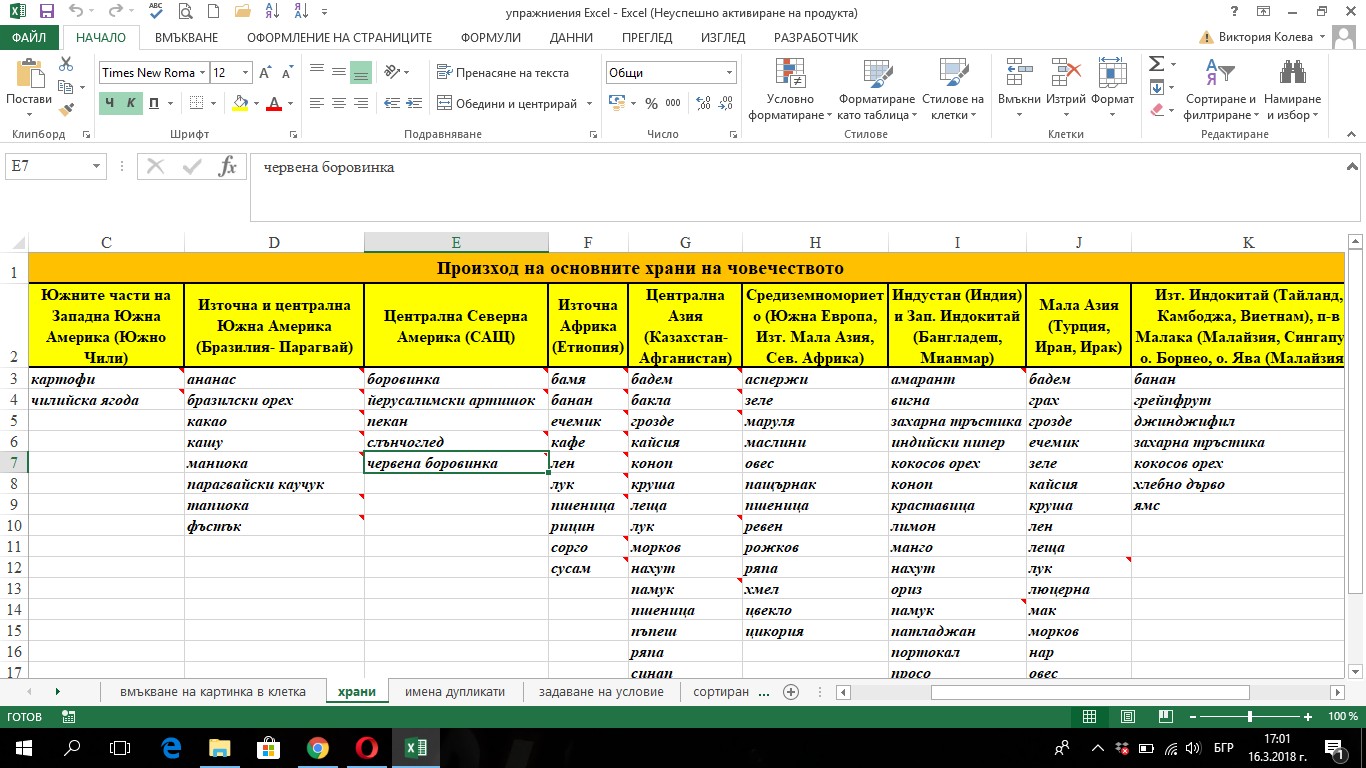1366x768 pixels.
Task: Toggle bold Ч formatting
Action: point(110,103)
